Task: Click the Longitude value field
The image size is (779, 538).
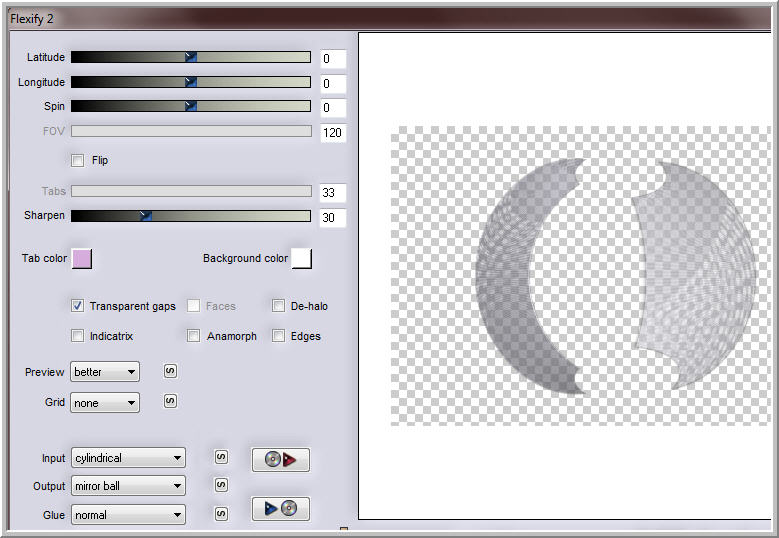Action: coord(333,83)
